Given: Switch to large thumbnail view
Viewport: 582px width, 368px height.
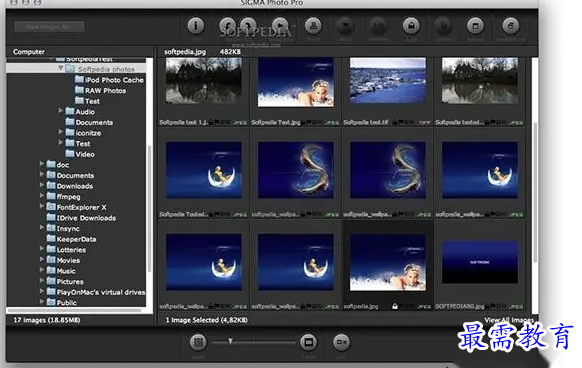Looking at the screenshot, I should pos(308,342).
